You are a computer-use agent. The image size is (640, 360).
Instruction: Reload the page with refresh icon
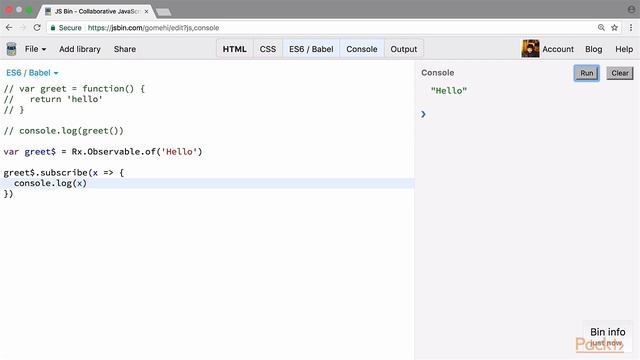pos(37,28)
